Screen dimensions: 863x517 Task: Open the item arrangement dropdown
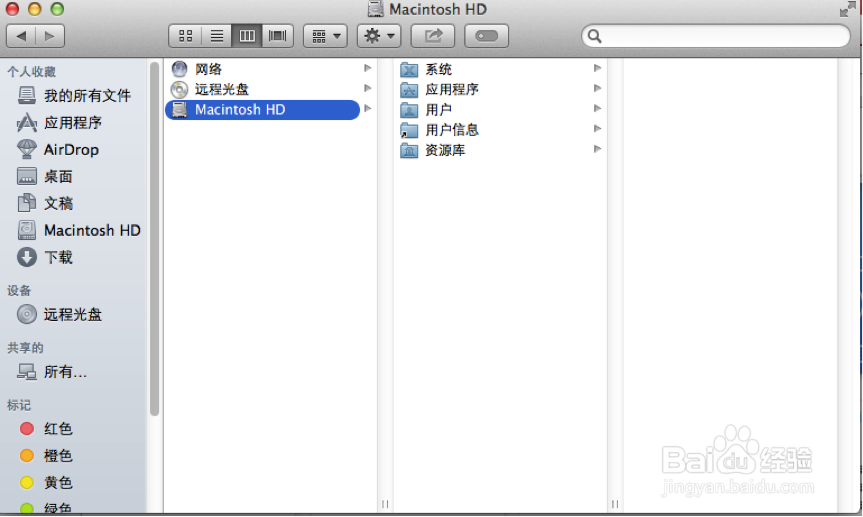[325, 36]
